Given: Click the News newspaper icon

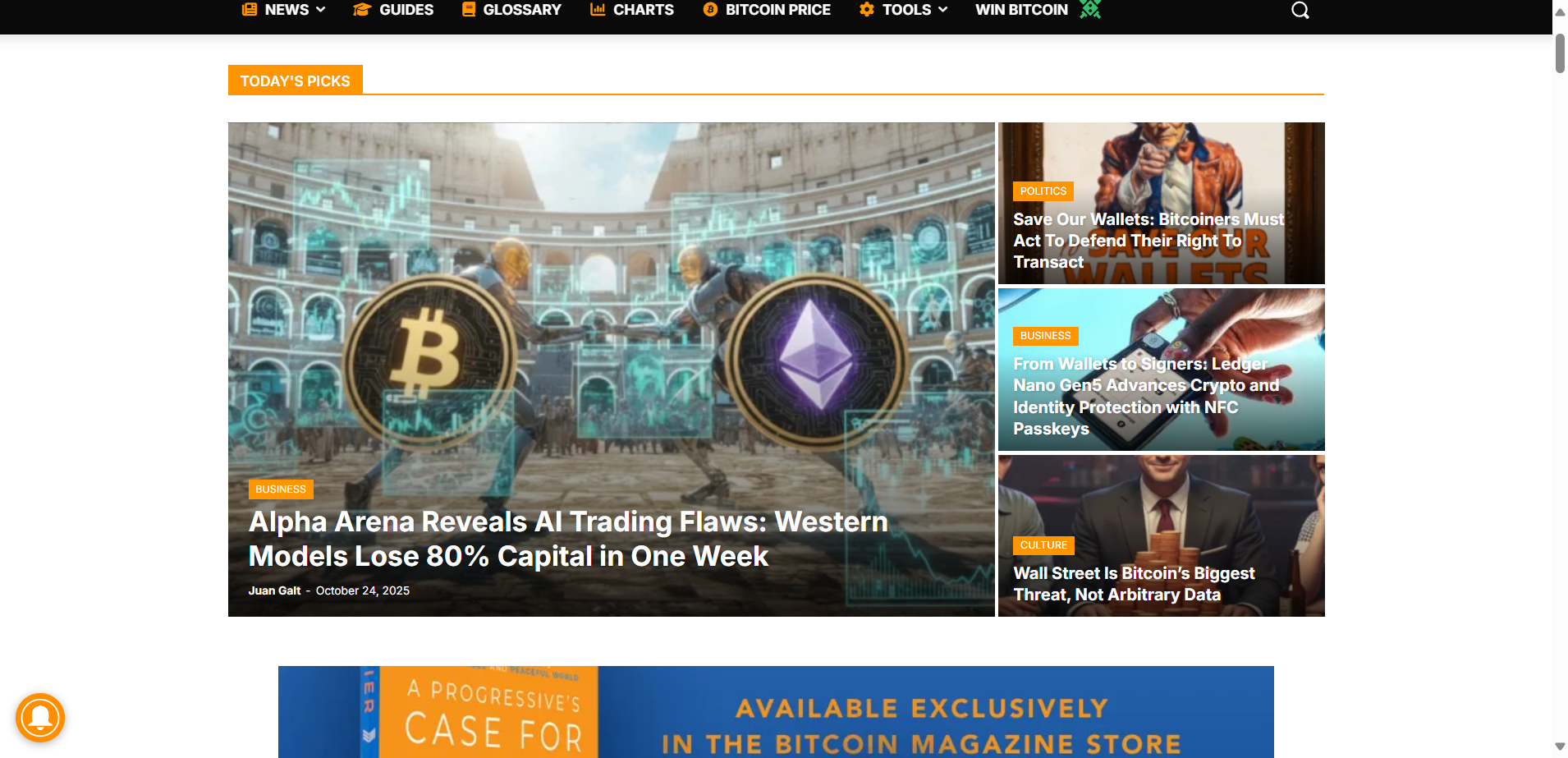Looking at the screenshot, I should [x=250, y=10].
